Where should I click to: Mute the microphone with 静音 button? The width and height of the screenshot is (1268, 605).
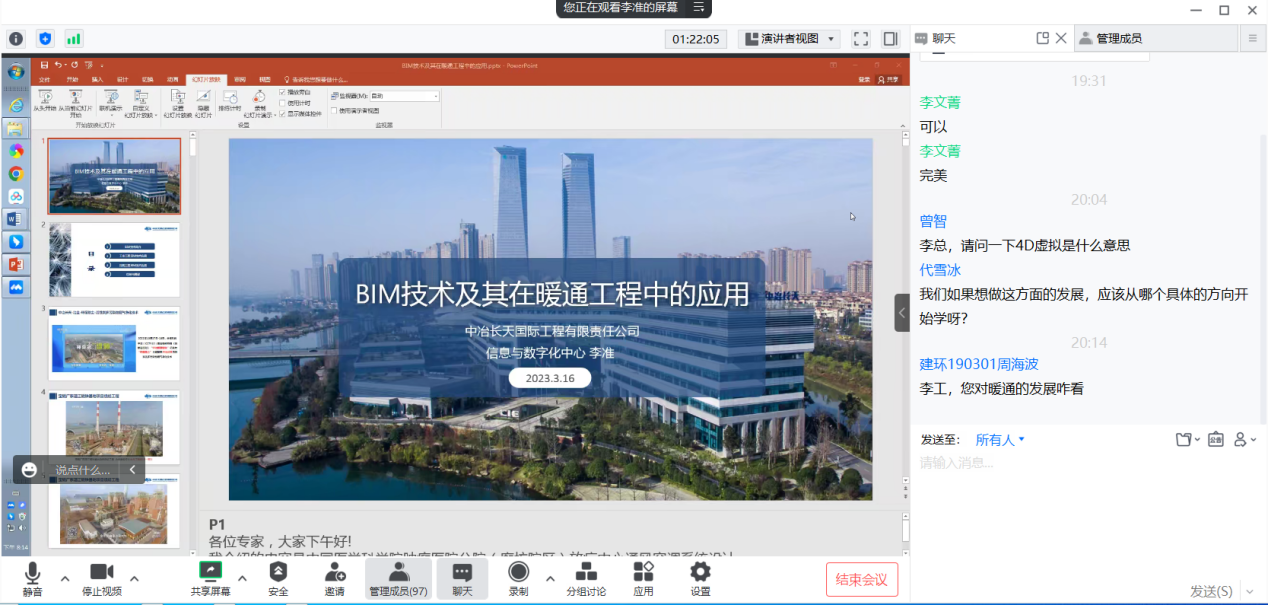[x=33, y=578]
